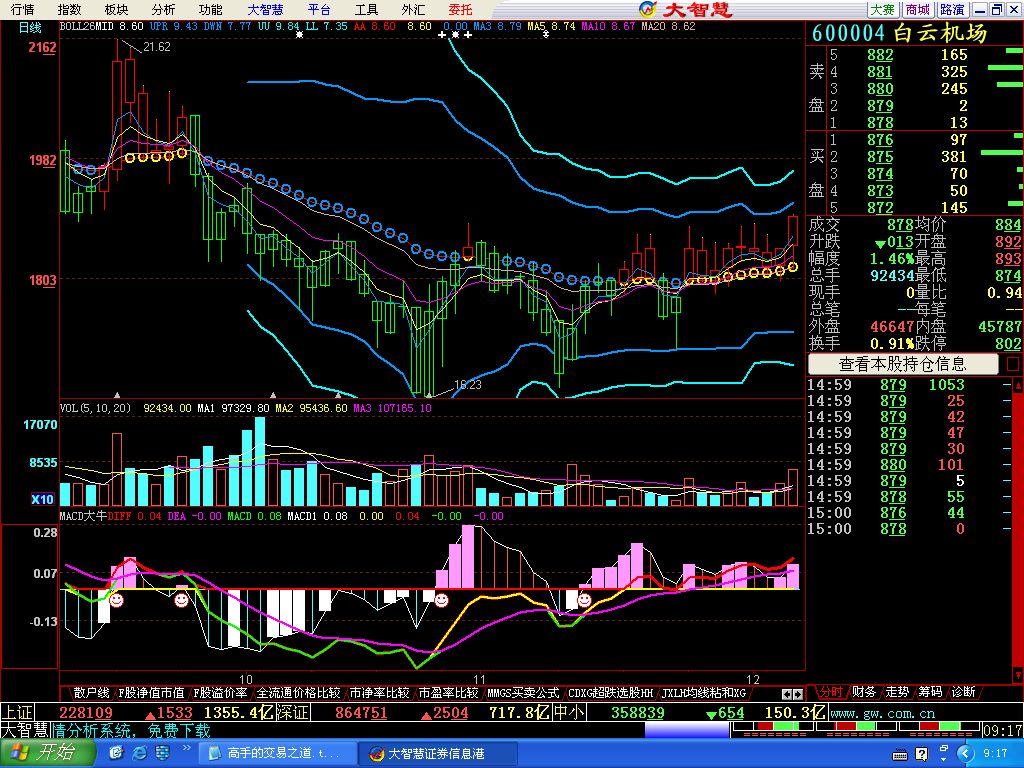Click the 16.23 low price annotation
1024x768 pixels.
[x=468, y=385]
